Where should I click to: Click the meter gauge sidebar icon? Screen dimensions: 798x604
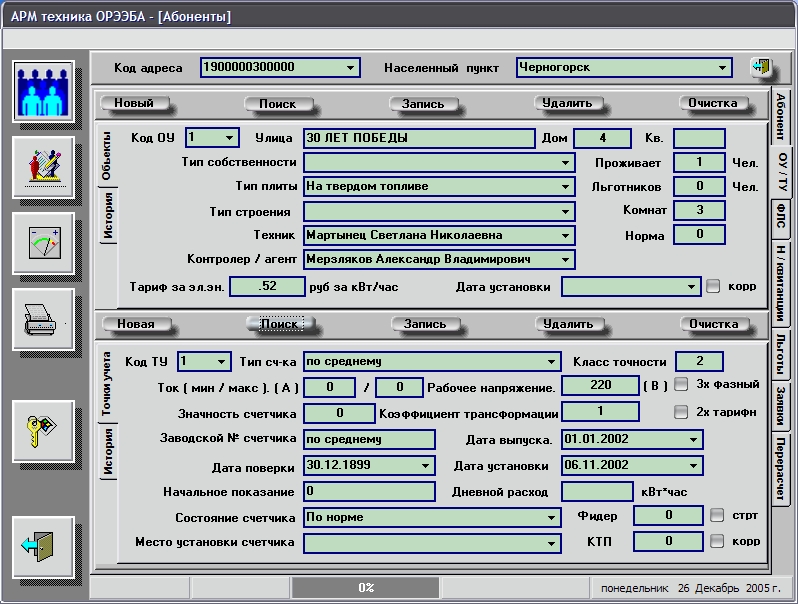click(43, 243)
